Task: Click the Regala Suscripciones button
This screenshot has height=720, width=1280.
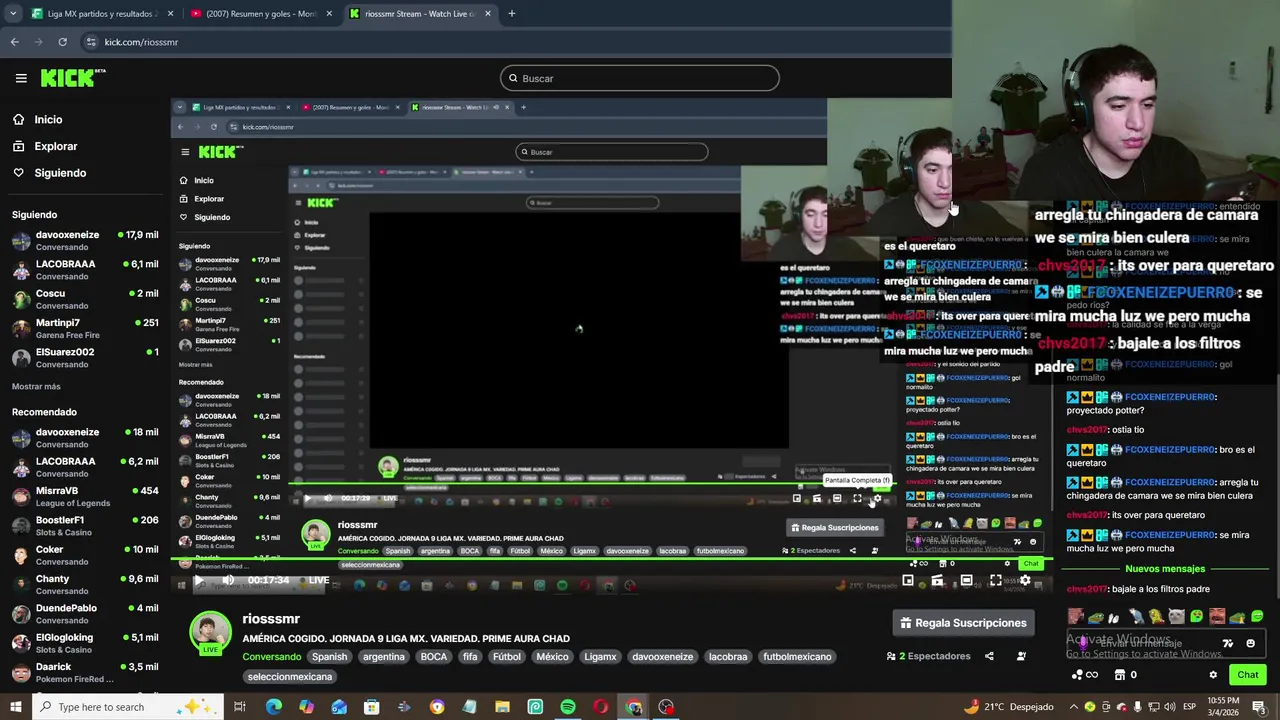Action: [x=963, y=623]
